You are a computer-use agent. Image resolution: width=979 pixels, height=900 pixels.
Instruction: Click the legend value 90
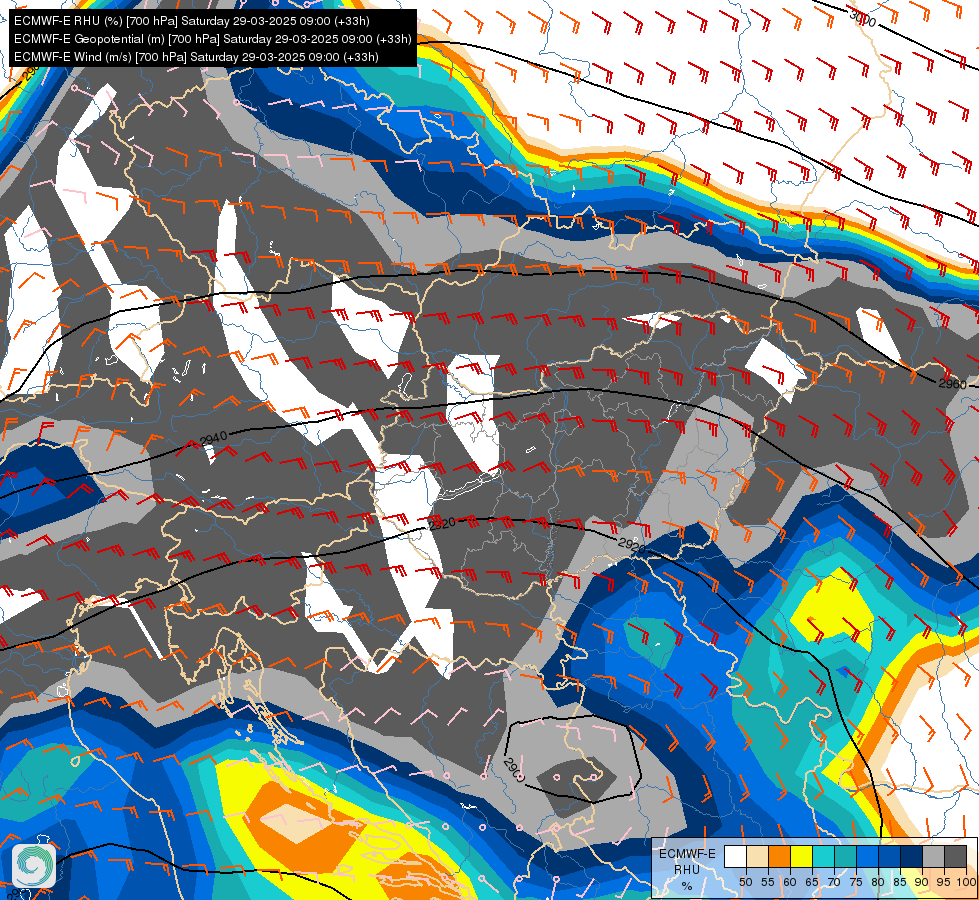[x=922, y=882]
